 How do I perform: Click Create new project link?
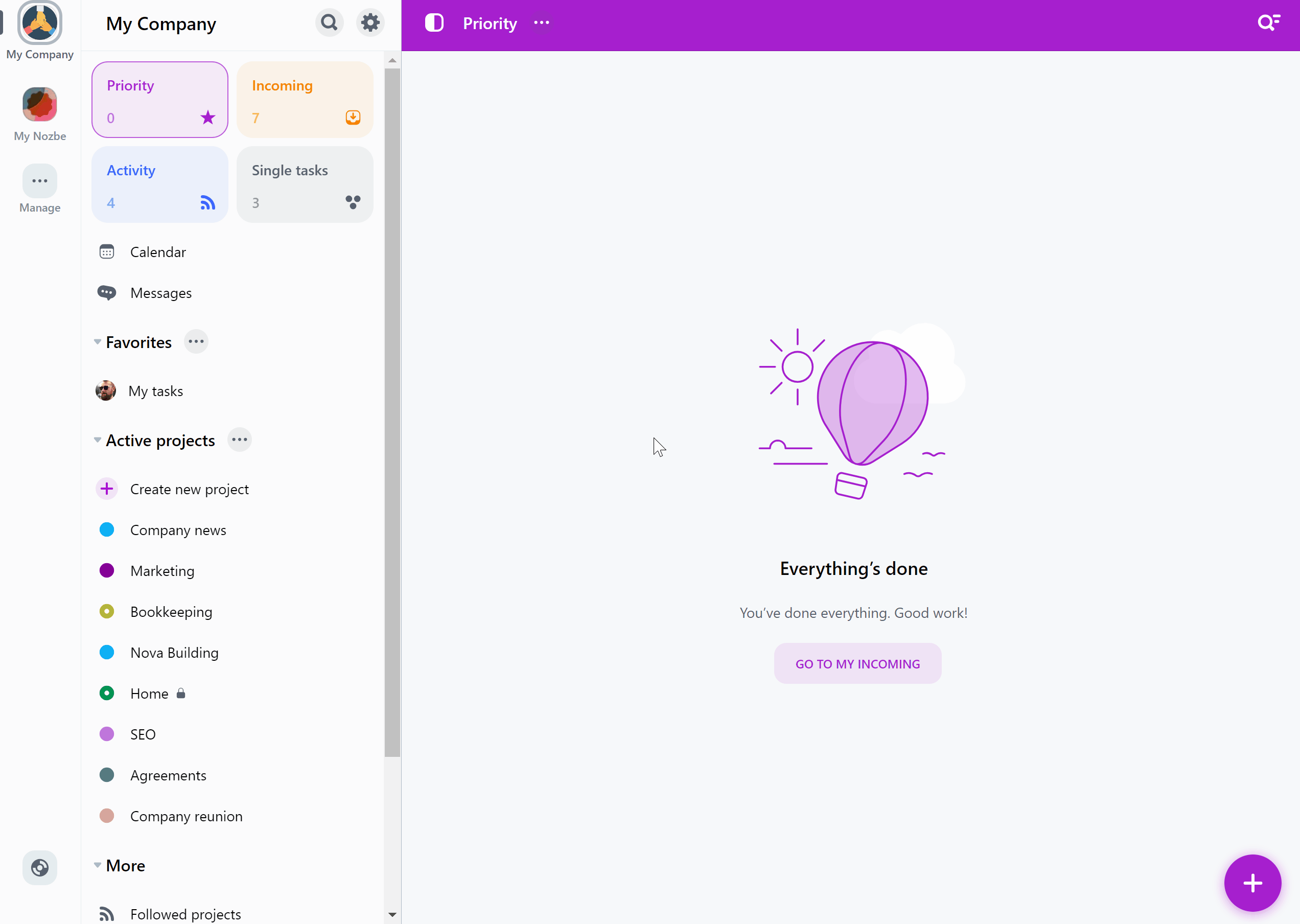pyautogui.click(x=189, y=488)
